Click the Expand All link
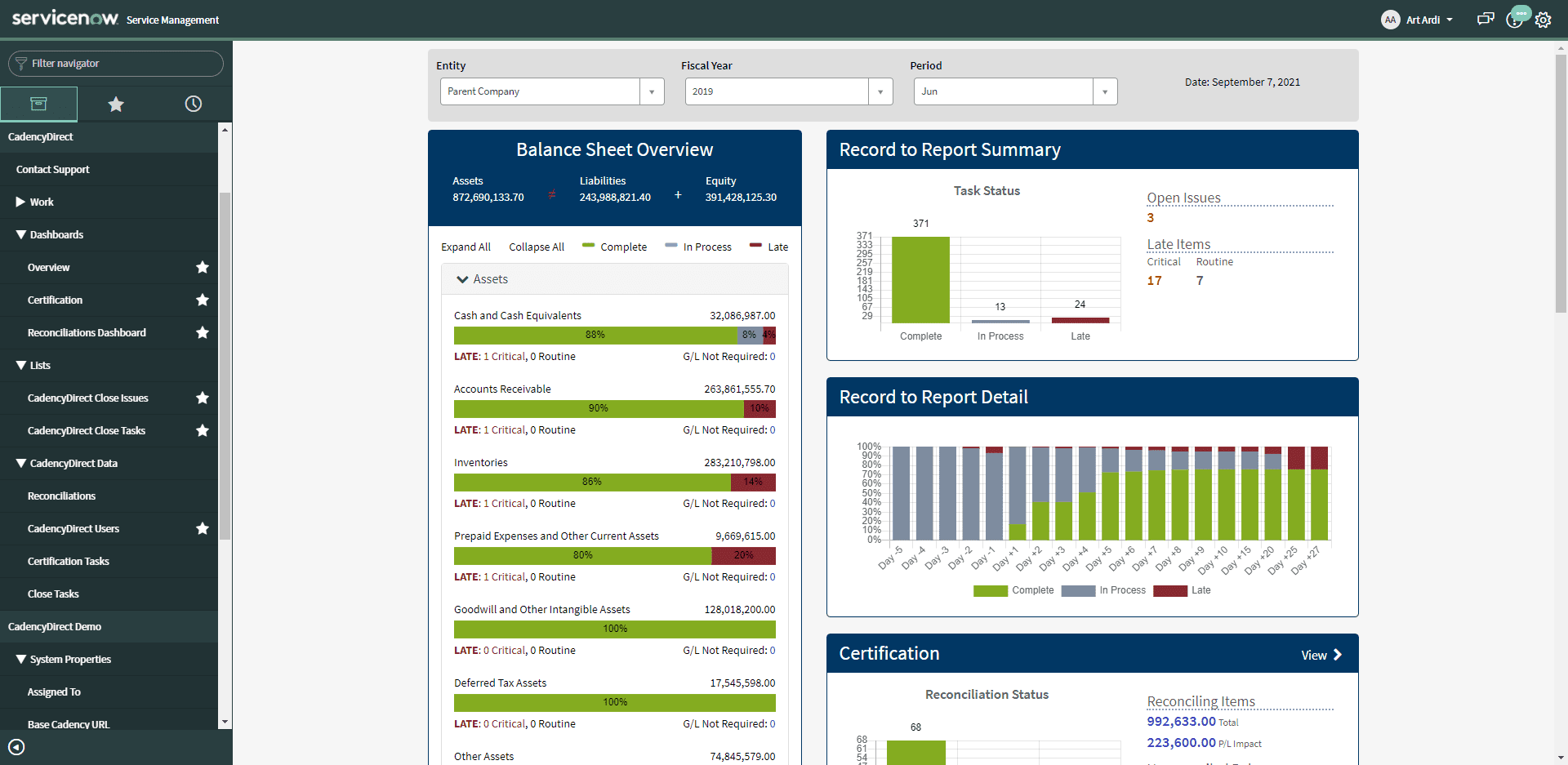This screenshot has width=1568, height=765. (465, 247)
